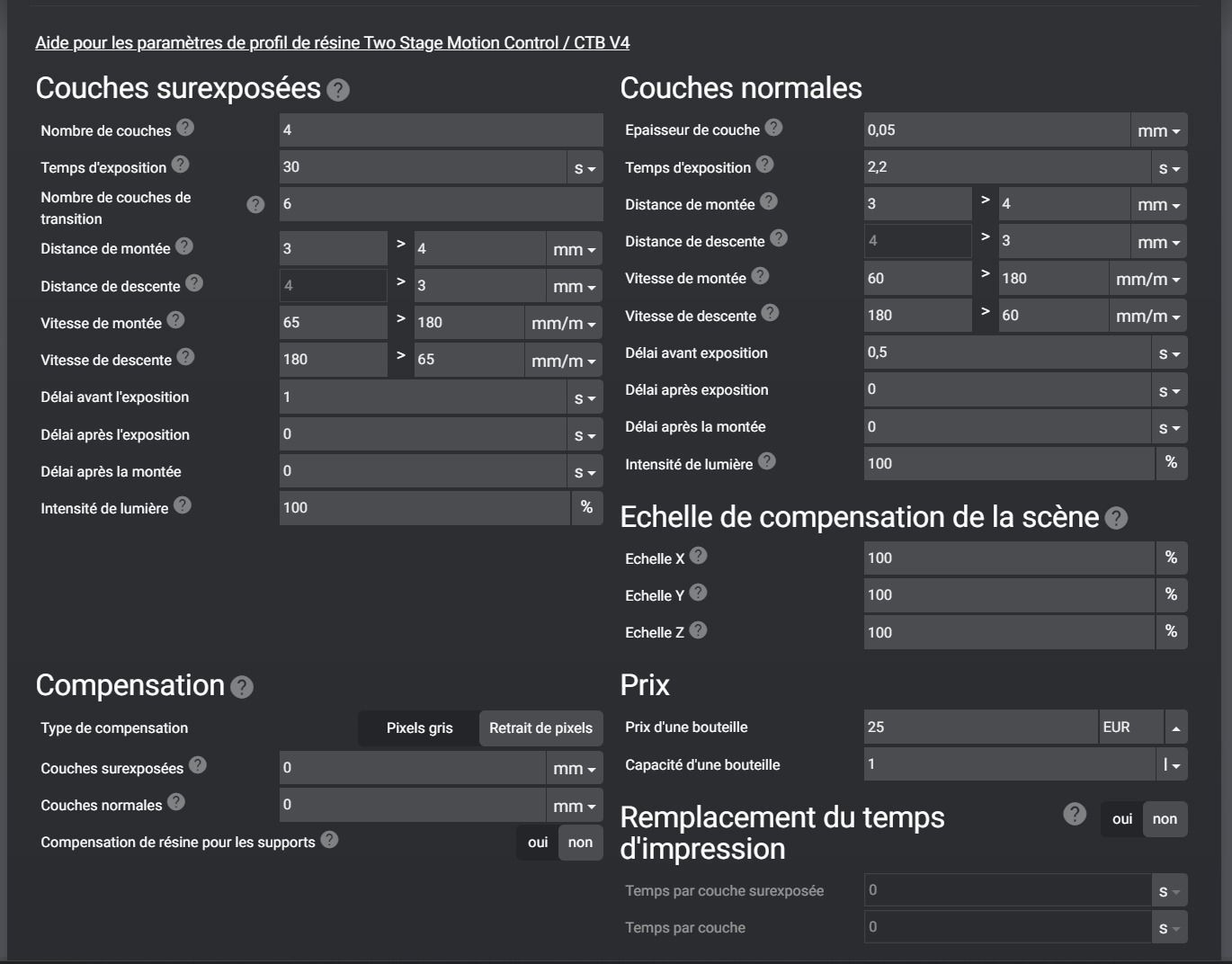This screenshot has height=964, width=1232.
Task: Open mm unit dropdown for Epaisseur de couche
Action: 1159,131
